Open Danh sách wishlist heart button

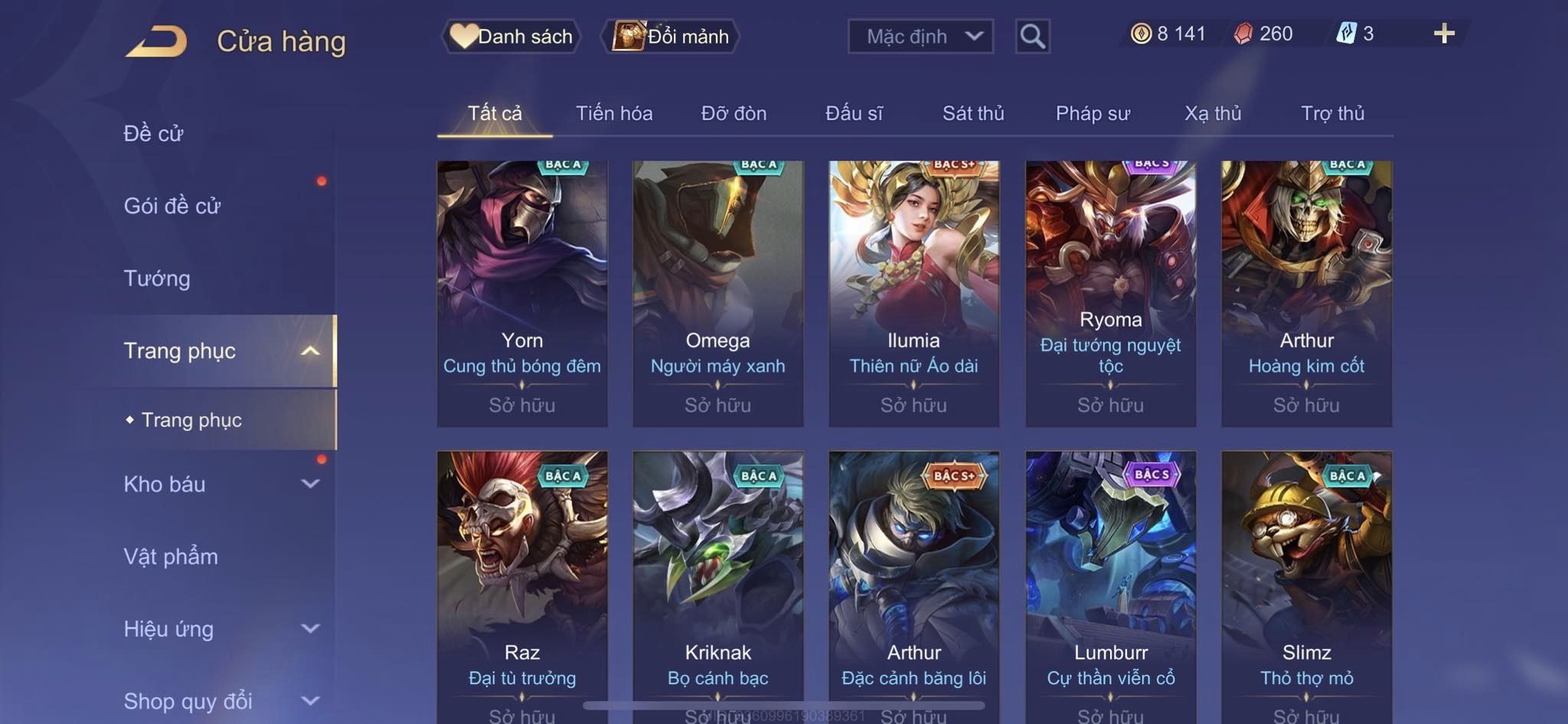pyautogui.click(x=511, y=36)
